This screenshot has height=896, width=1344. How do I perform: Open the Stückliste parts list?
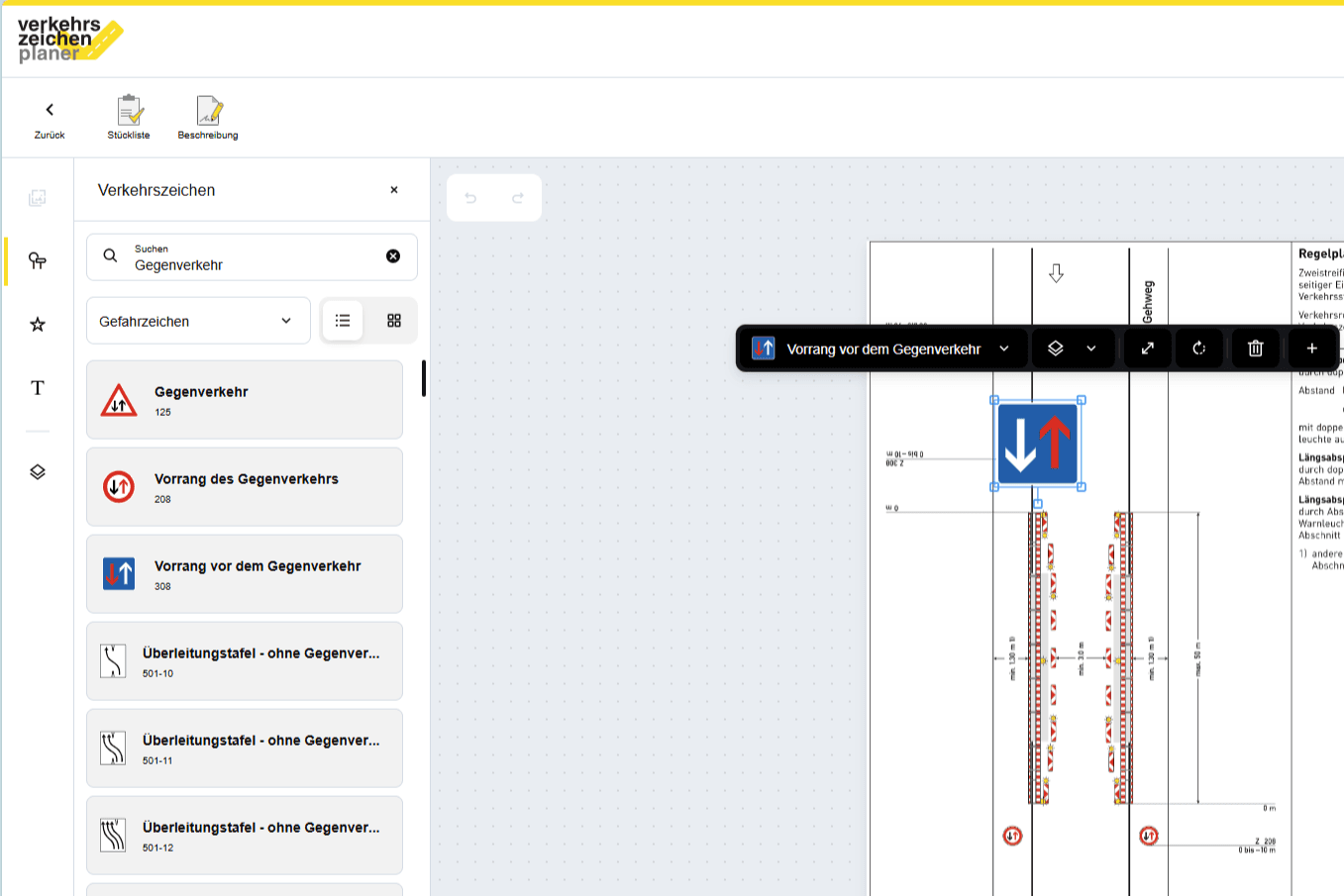[x=129, y=119]
